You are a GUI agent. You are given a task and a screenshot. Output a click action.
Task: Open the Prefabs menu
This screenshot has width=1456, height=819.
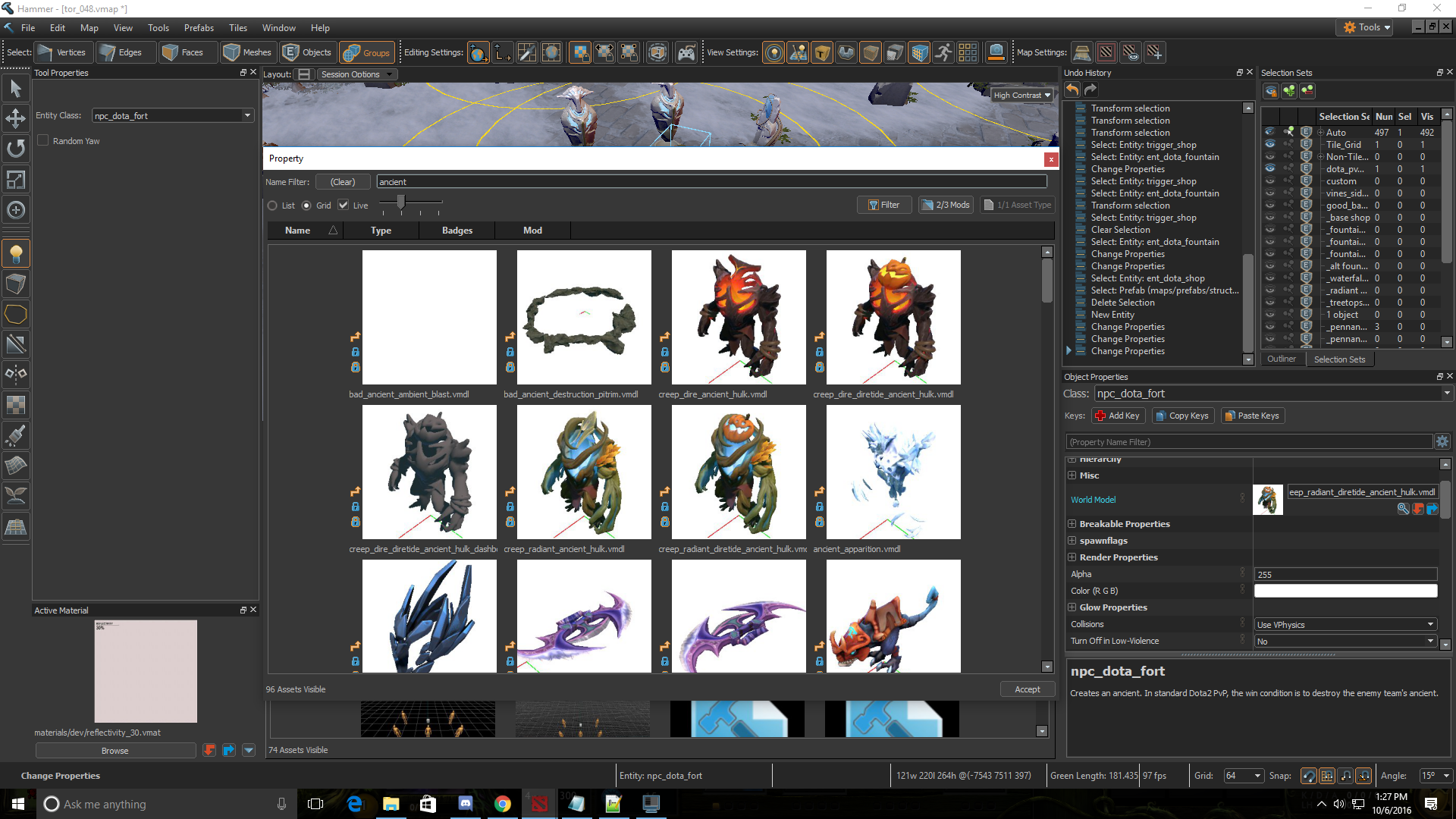[x=199, y=28]
